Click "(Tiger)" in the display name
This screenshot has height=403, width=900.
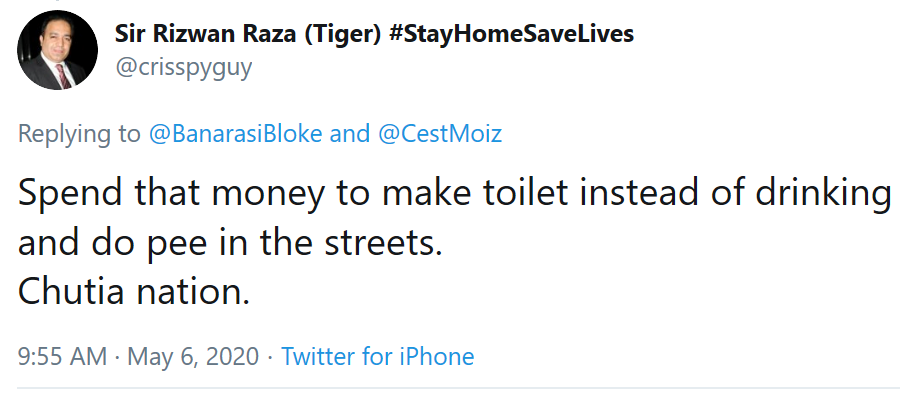341,34
